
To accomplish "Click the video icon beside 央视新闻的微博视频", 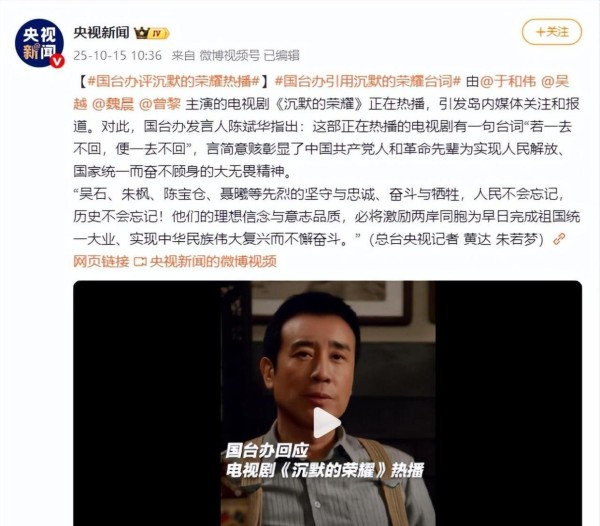I will pyautogui.click(x=140, y=262).
